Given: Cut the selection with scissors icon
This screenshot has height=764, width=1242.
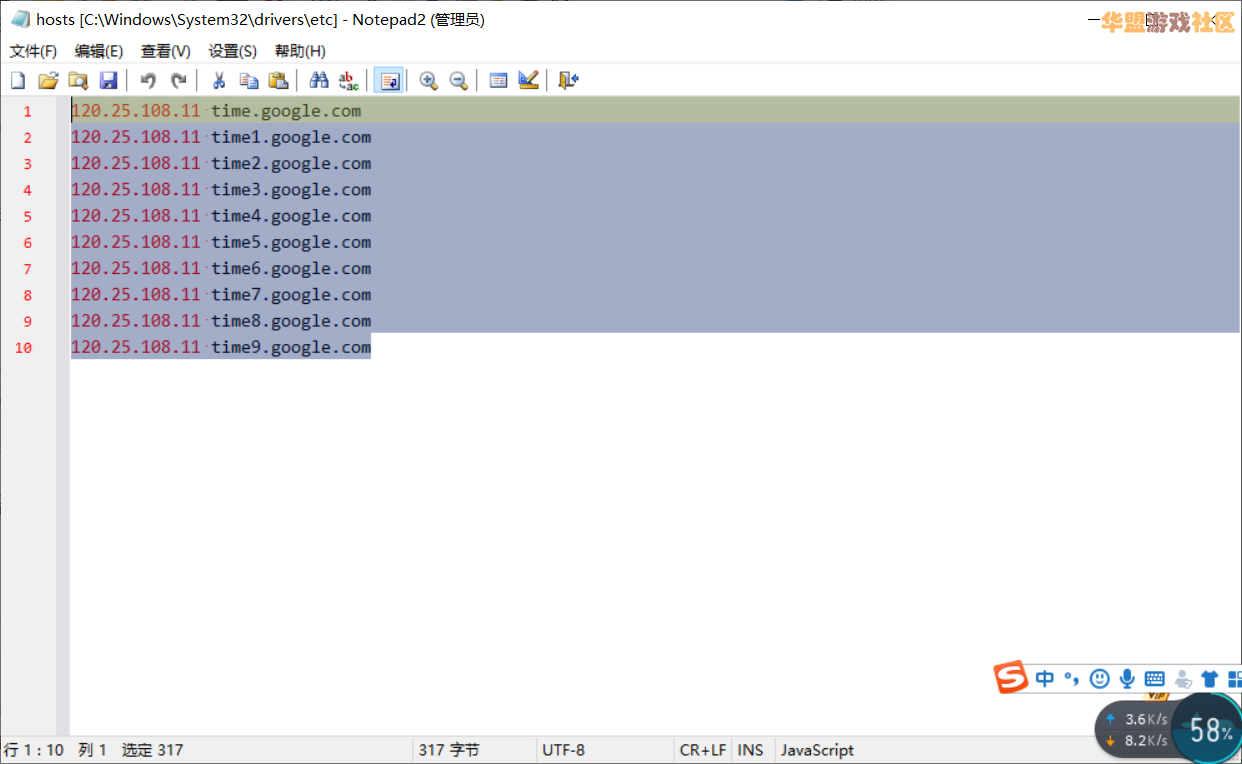Looking at the screenshot, I should [x=219, y=81].
